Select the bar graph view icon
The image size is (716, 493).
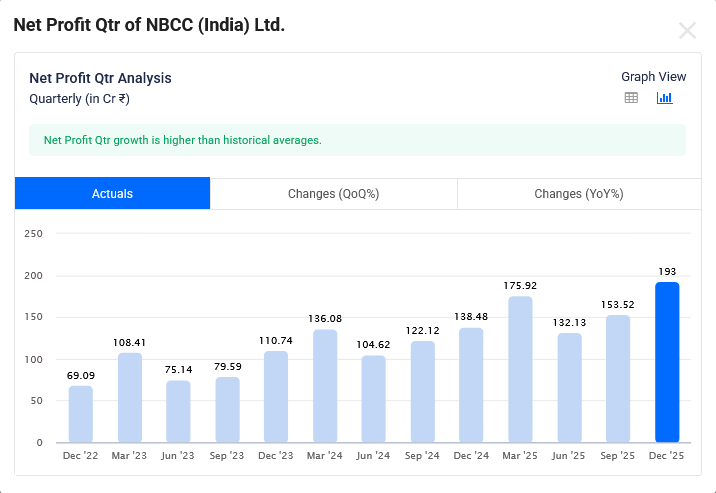coord(664,98)
